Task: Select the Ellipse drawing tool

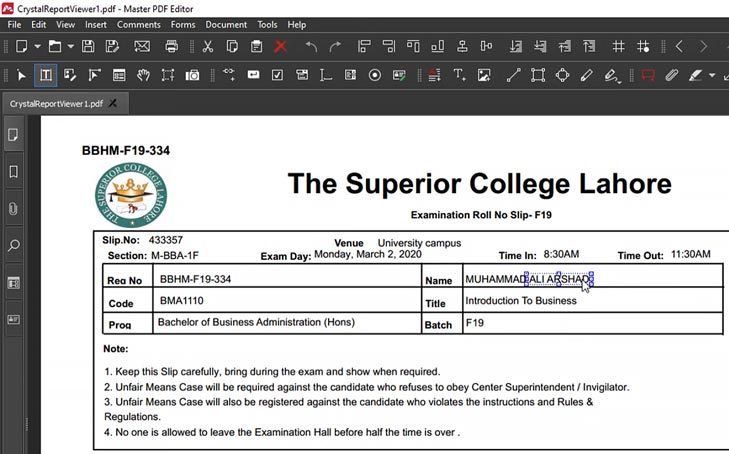Action: [562, 75]
